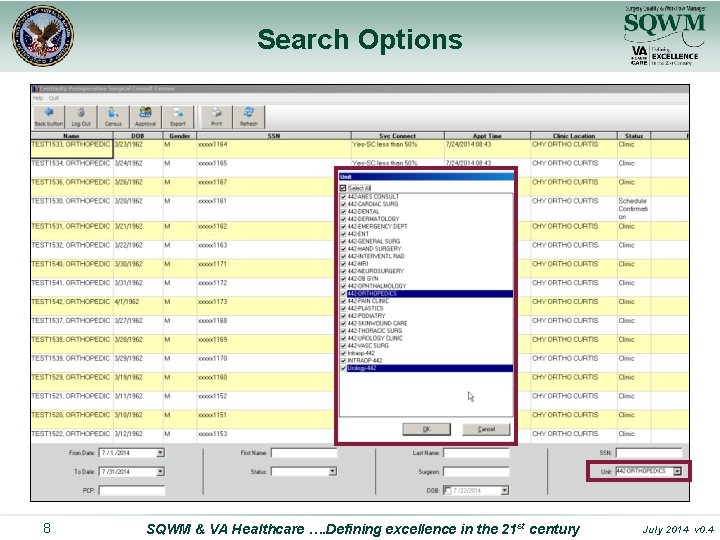The width and height of the screenshot is (720, 540).
Task: Click the Surgeon input field
Action: point(476,472)
